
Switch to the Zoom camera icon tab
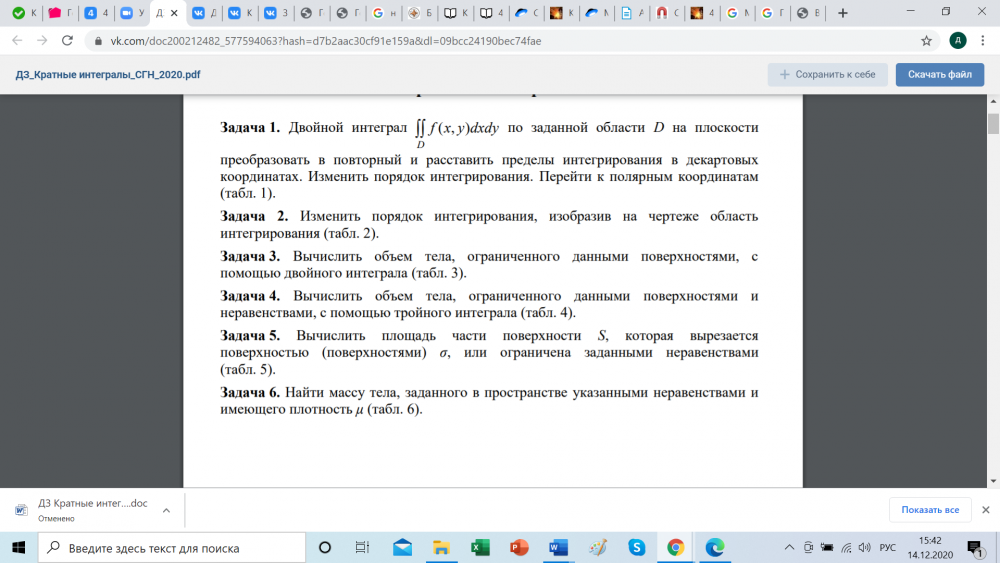pyautogui.click(x=132, y=13)
